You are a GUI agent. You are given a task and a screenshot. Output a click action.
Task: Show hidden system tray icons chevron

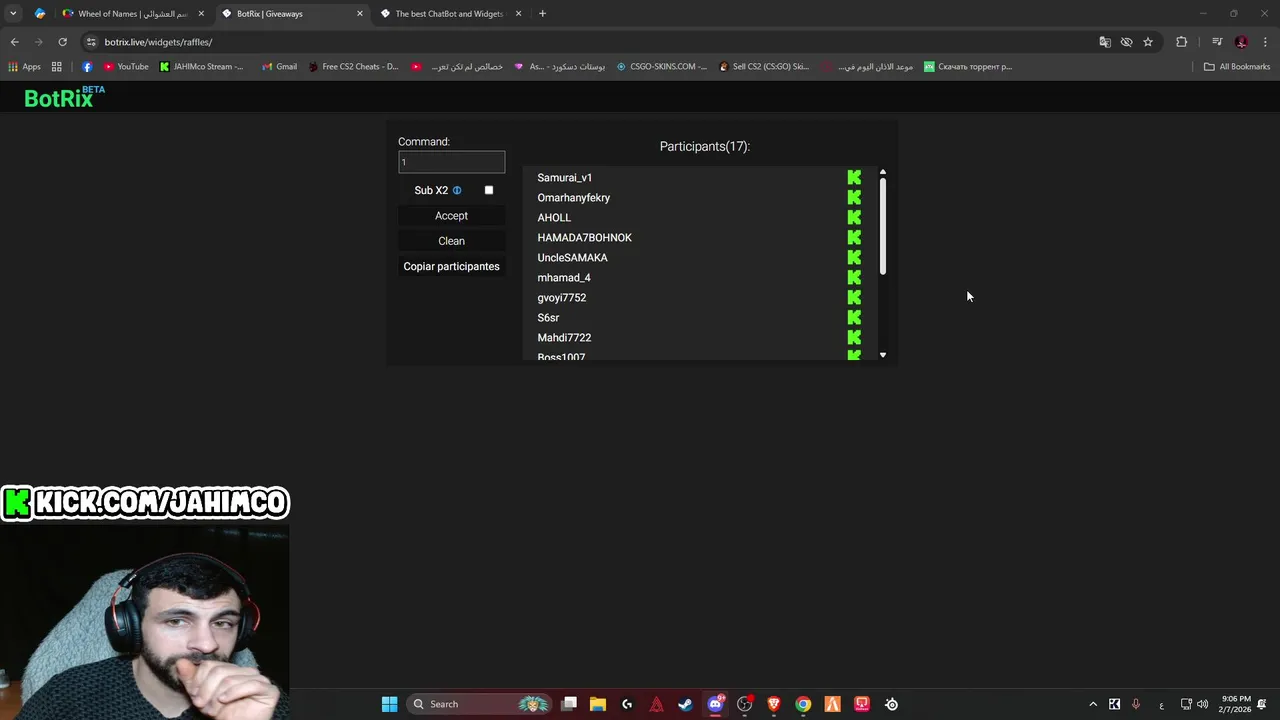pyautogui.click(x=1093, y=704)
